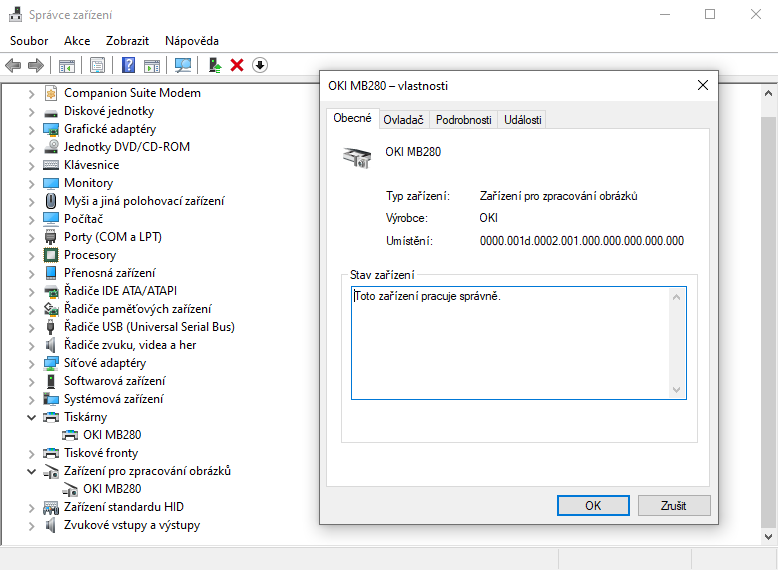Open the Akce menu
This screenshot has width=778, height=570.
click(77, 41)
